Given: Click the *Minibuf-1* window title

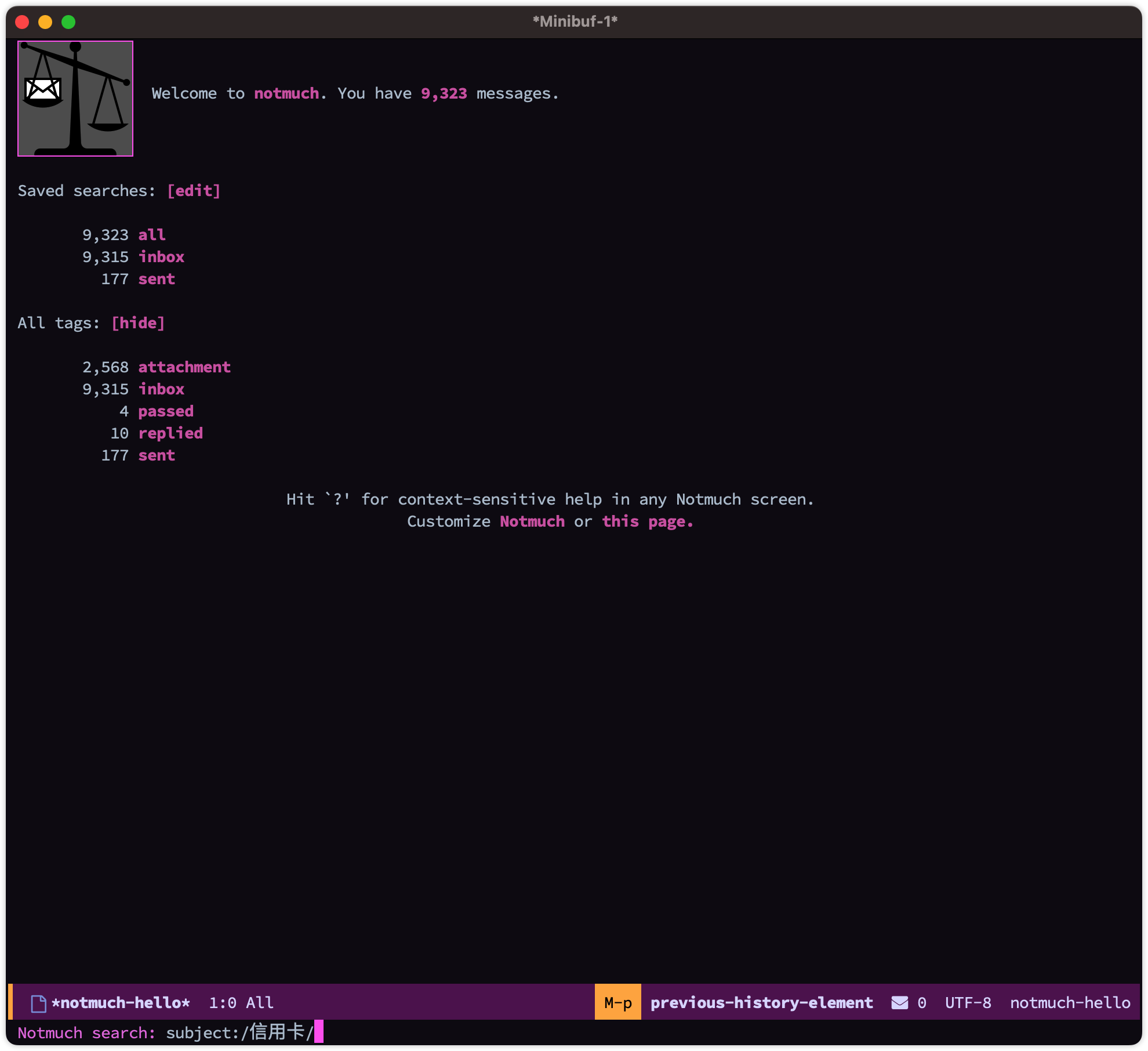Looking at the screenshot, I should pos(575,21).
